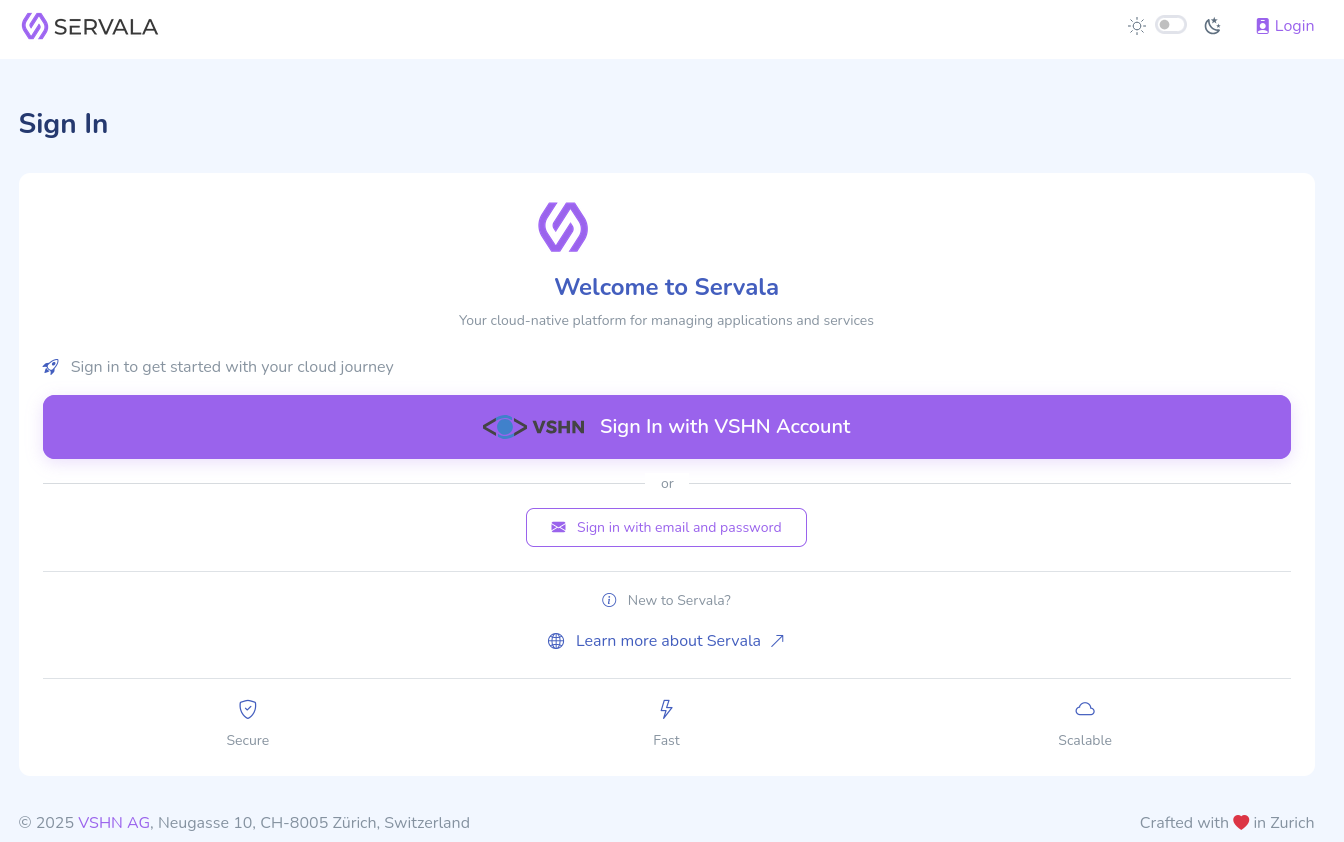
Task: Sign in with VSHN Account
Action: (x=667, y=427)
